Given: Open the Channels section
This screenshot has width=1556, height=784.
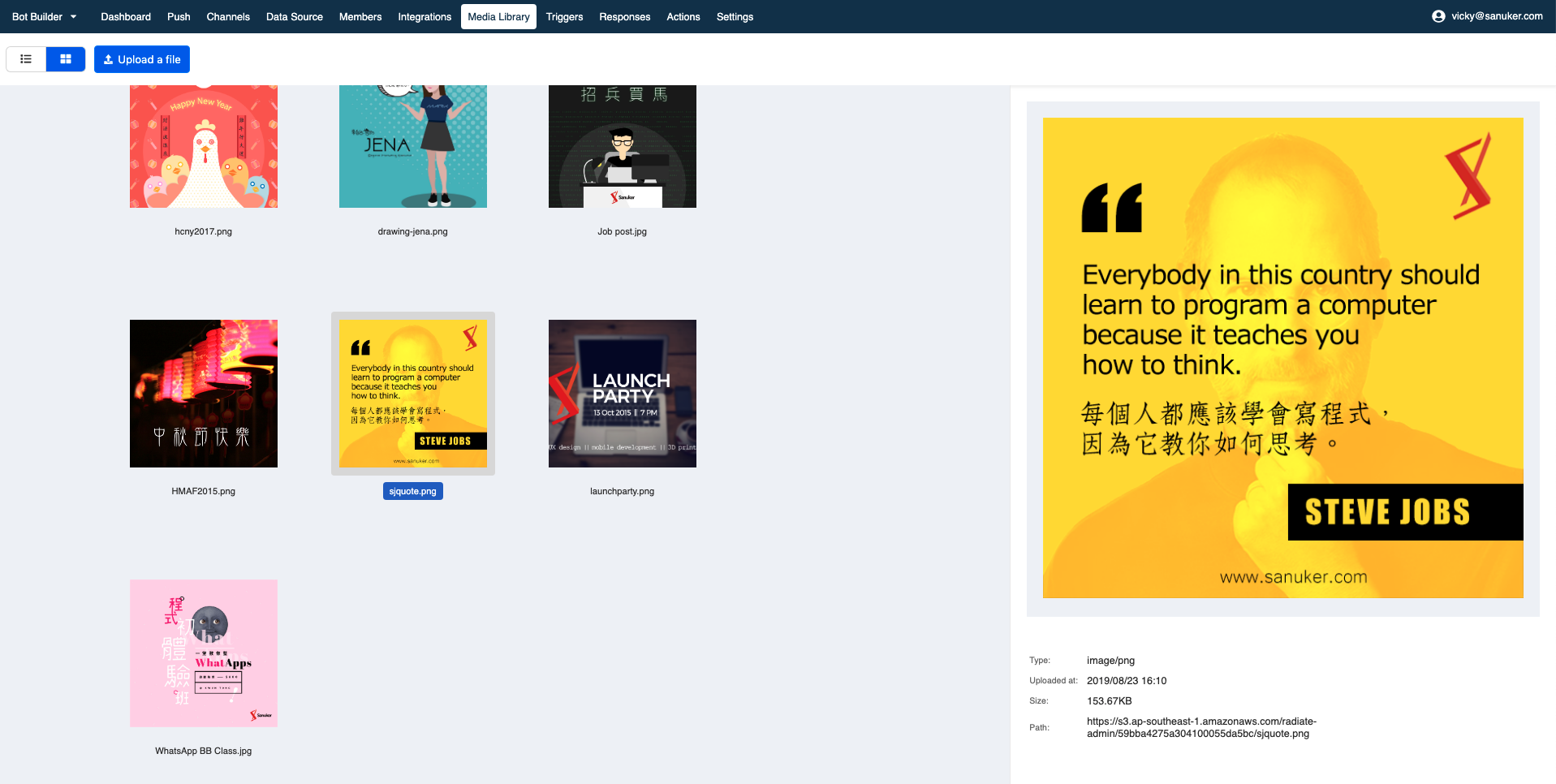Looking at the screenshot, I should click(228, 16).
